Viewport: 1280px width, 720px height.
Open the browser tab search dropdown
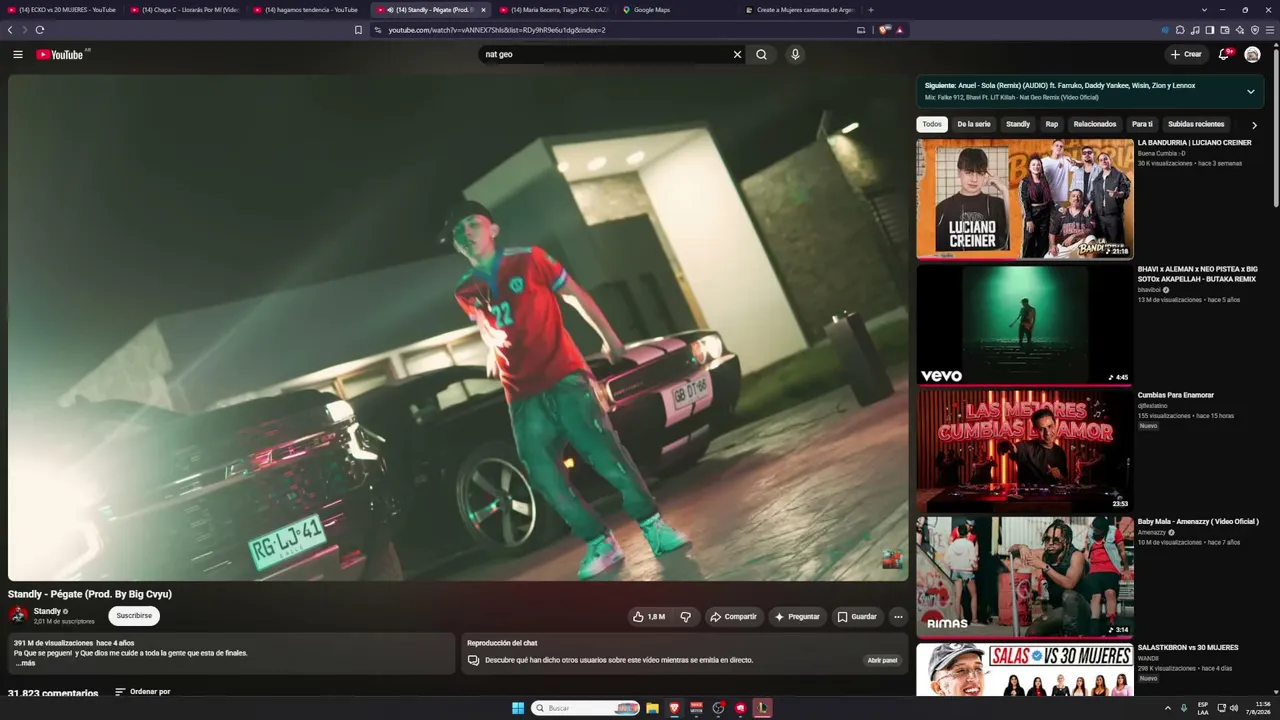click(1206, 10)
